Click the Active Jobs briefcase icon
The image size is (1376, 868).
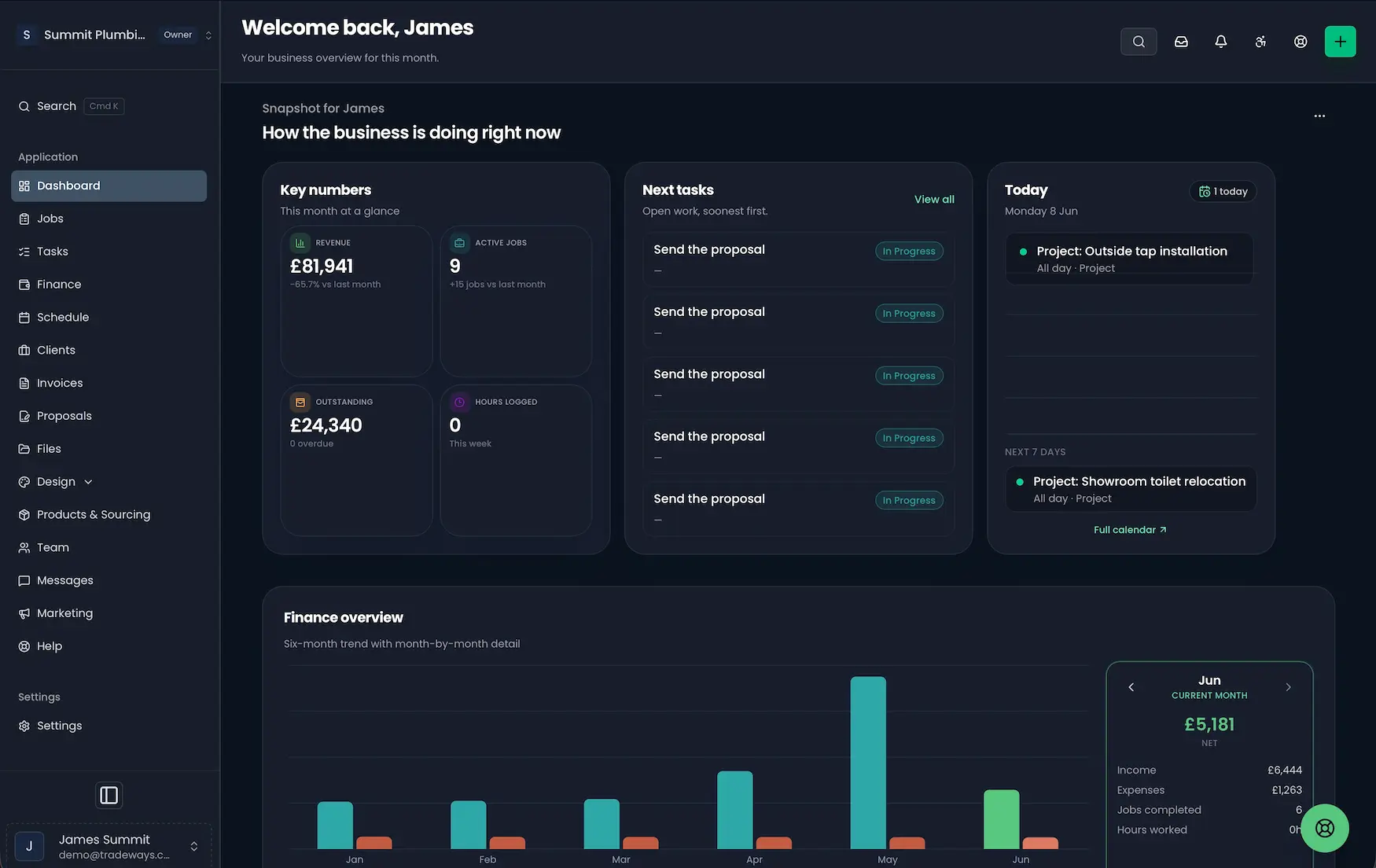pos(459,243)
